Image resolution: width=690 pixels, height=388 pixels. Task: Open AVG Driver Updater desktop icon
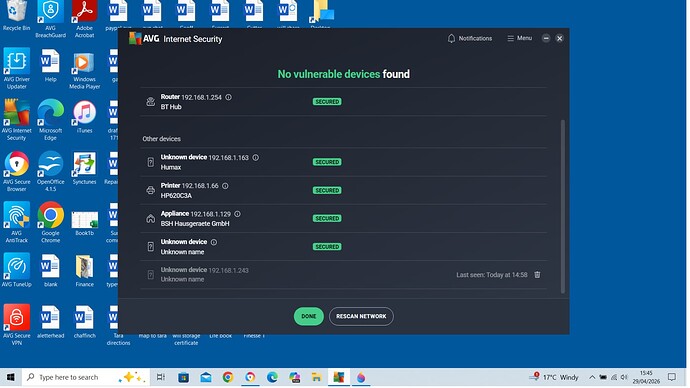[16, 68]
